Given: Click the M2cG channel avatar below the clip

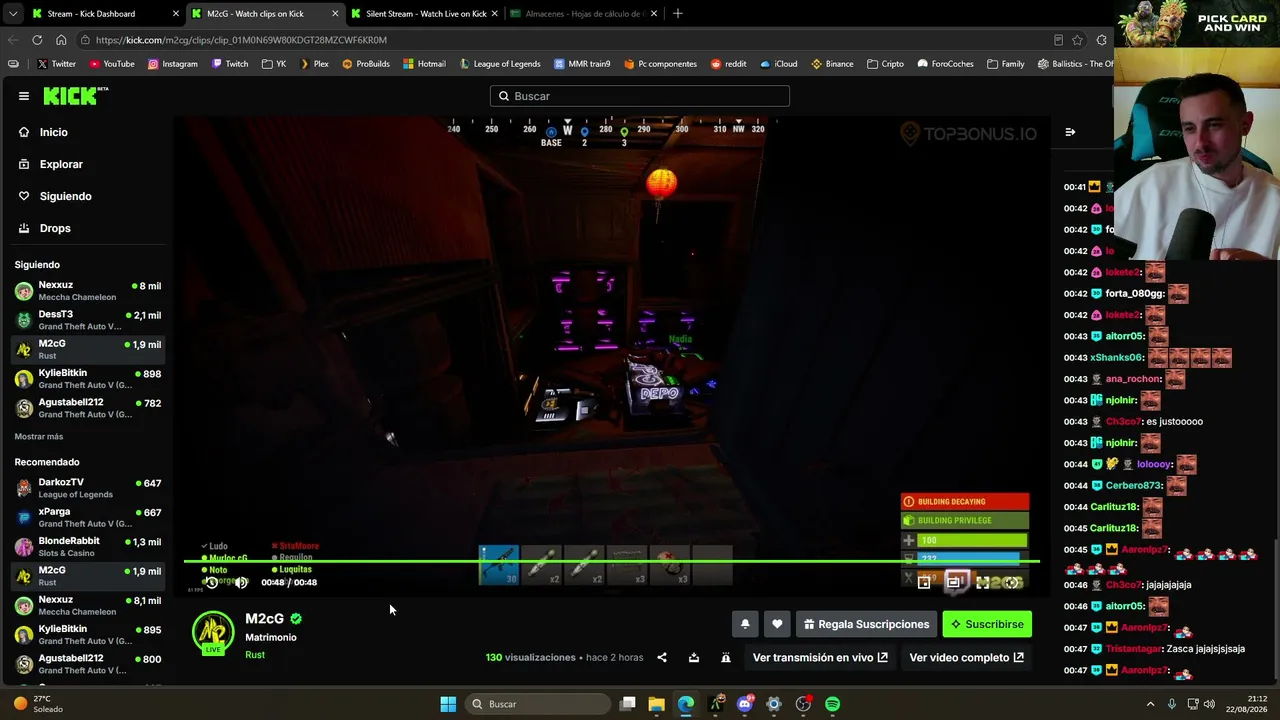Looking at the screenshot, I should click(213, 633).
